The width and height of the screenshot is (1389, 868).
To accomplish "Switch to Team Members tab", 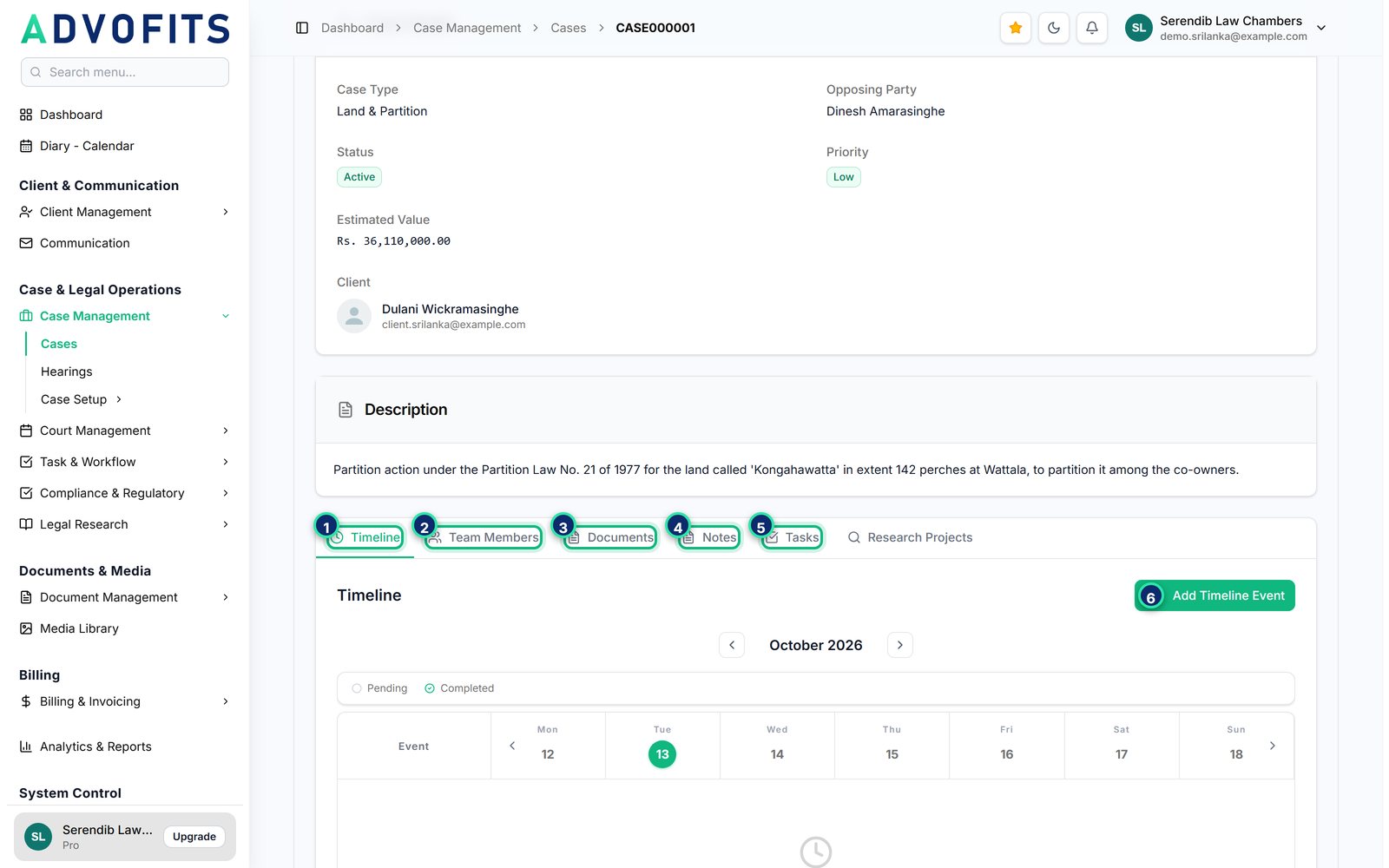I will pos(484,537).
